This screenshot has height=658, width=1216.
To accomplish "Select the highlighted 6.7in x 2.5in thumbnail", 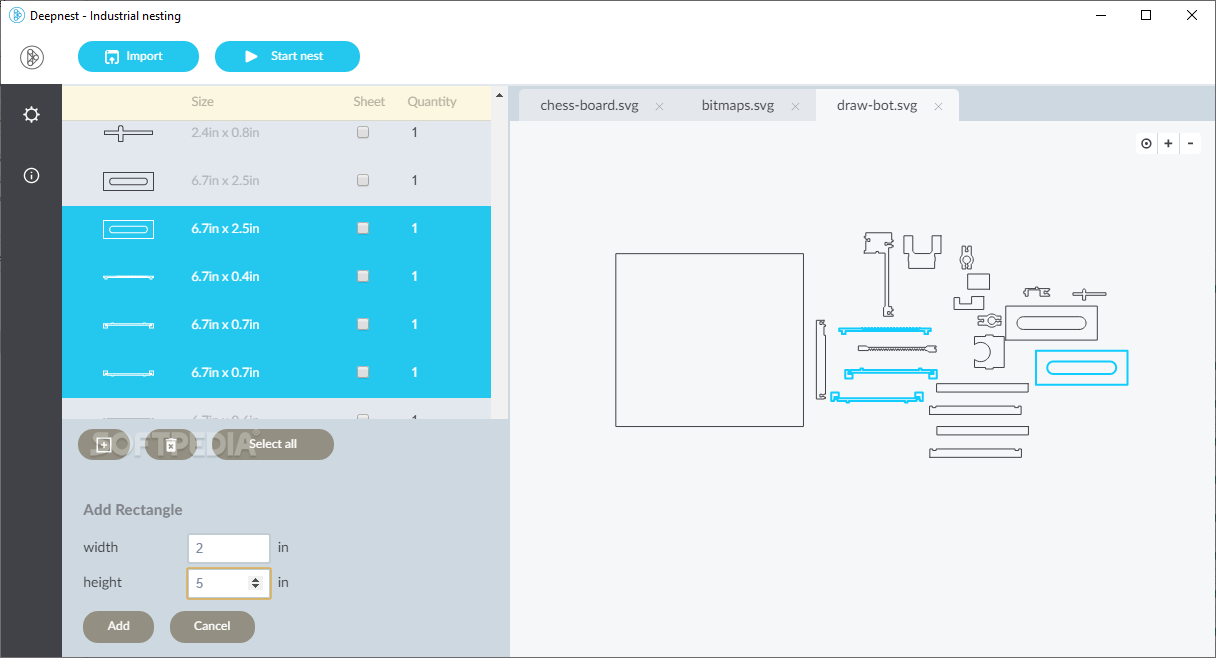I will [x=128, y=229].
